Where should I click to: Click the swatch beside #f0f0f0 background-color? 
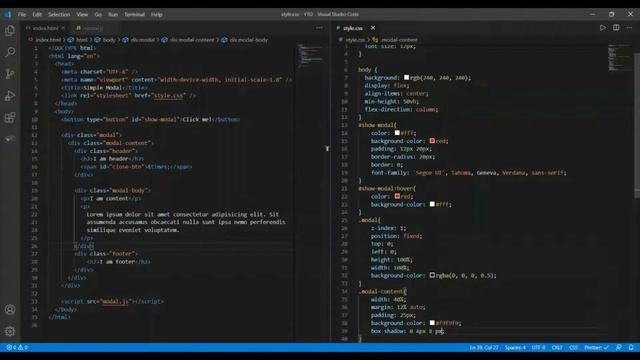click(432, 322)
